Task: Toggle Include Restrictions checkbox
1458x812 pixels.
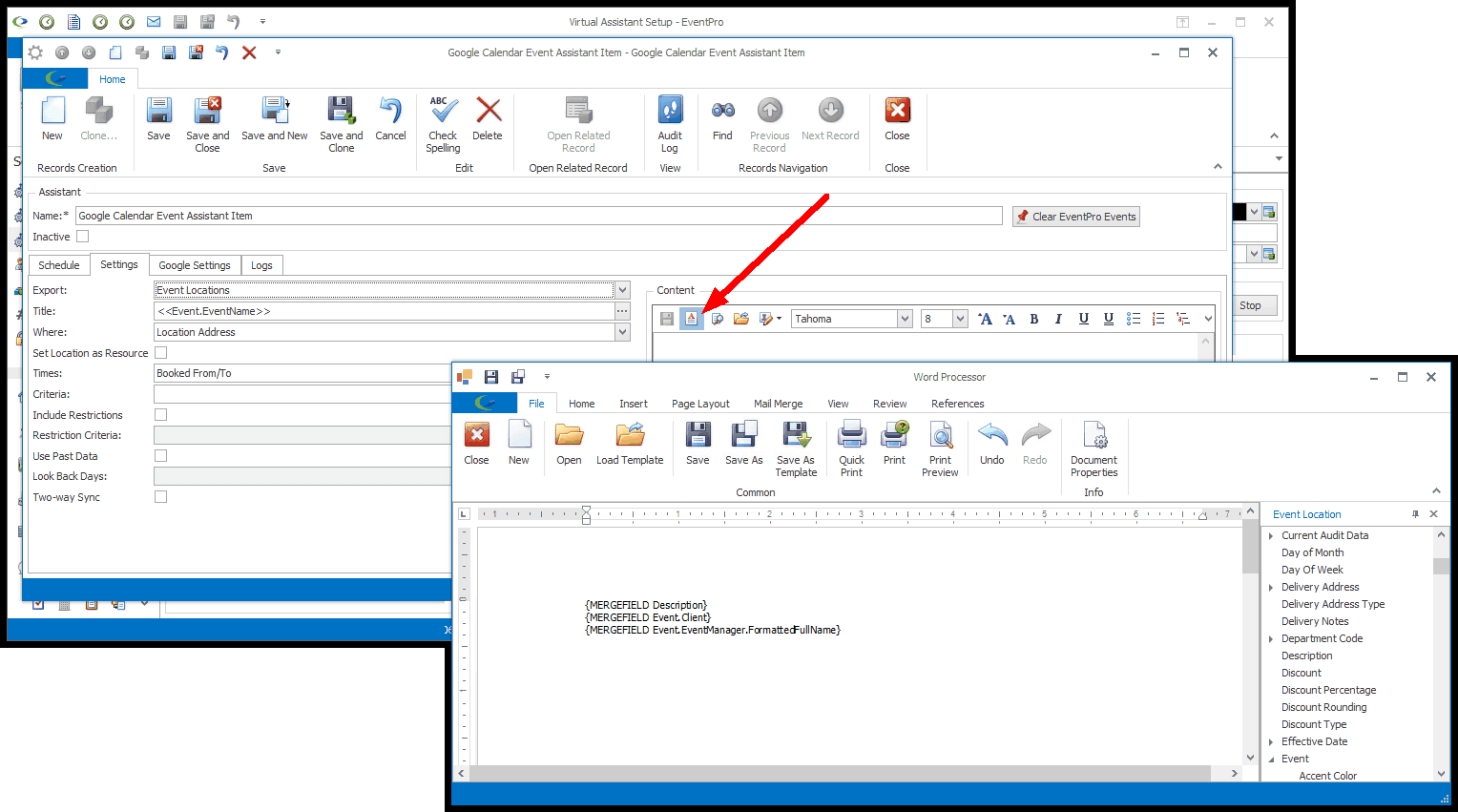Action: (x=161, y=415)
